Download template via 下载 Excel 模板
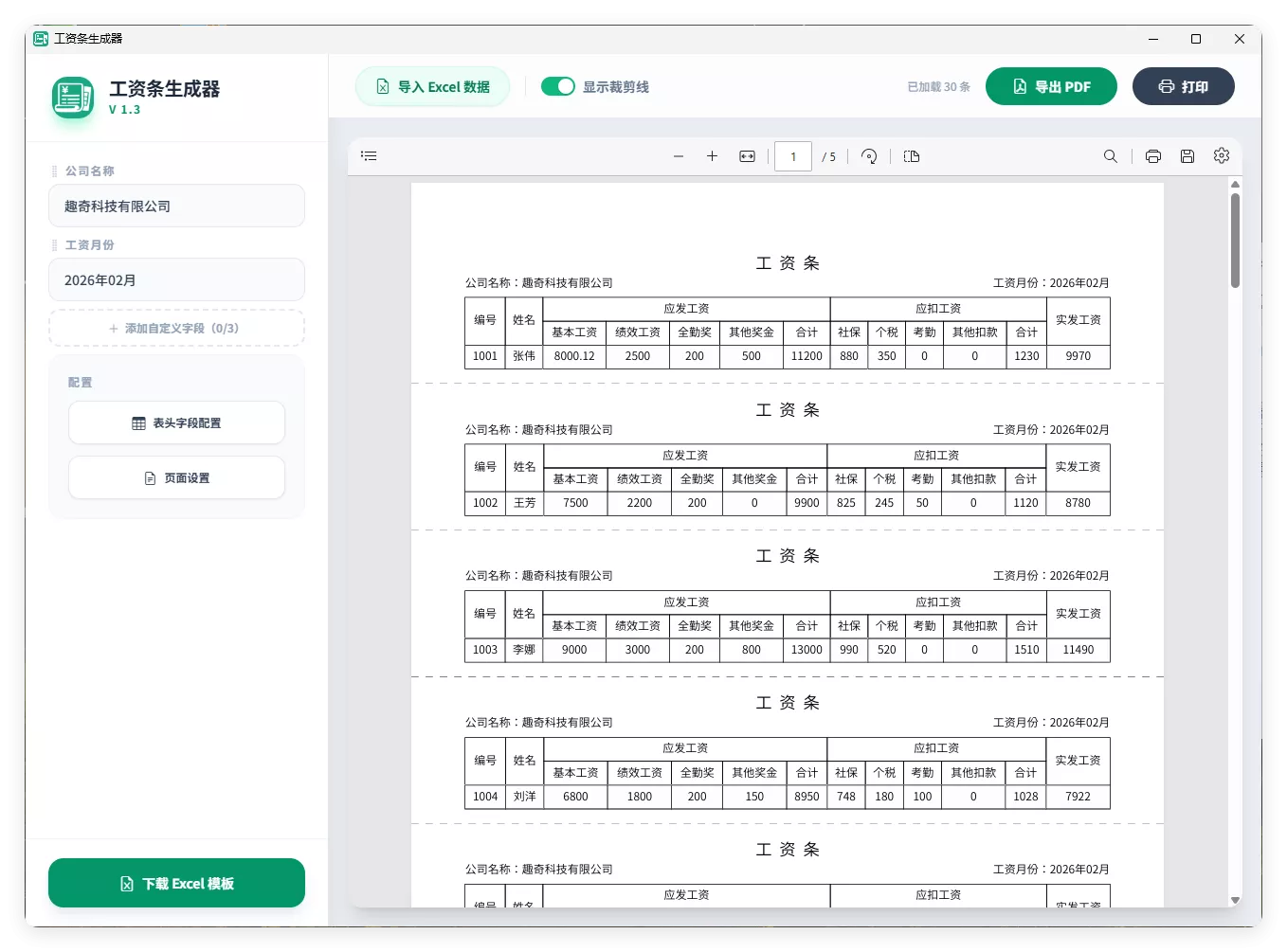This screenshot has height=952, width=1287. (176, 883)
